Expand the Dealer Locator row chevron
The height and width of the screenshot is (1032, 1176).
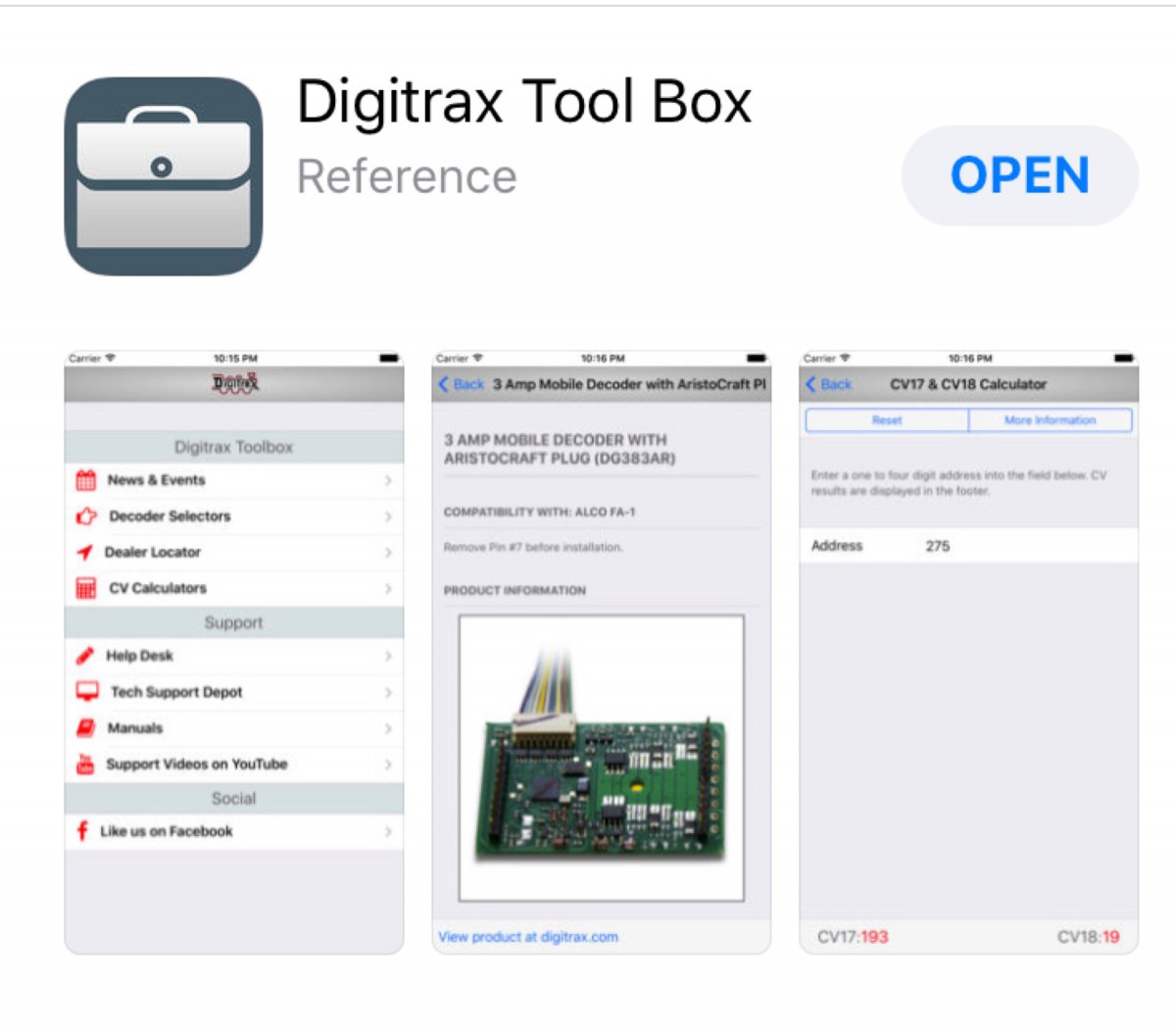pyautogui.click(x=388, y=553)
